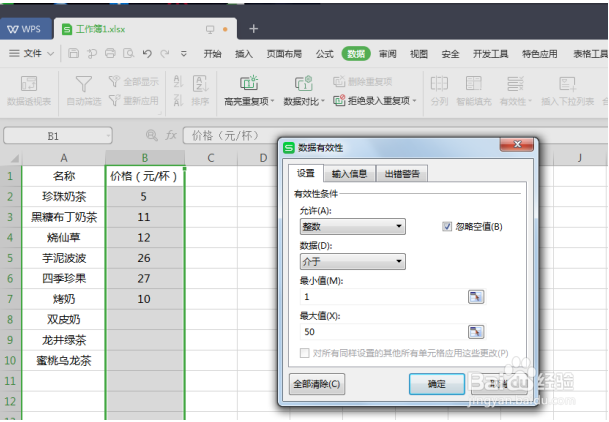Click the range picker icon beside 最小值
Viewport: 609px width, 422px height.
point(476,297)
